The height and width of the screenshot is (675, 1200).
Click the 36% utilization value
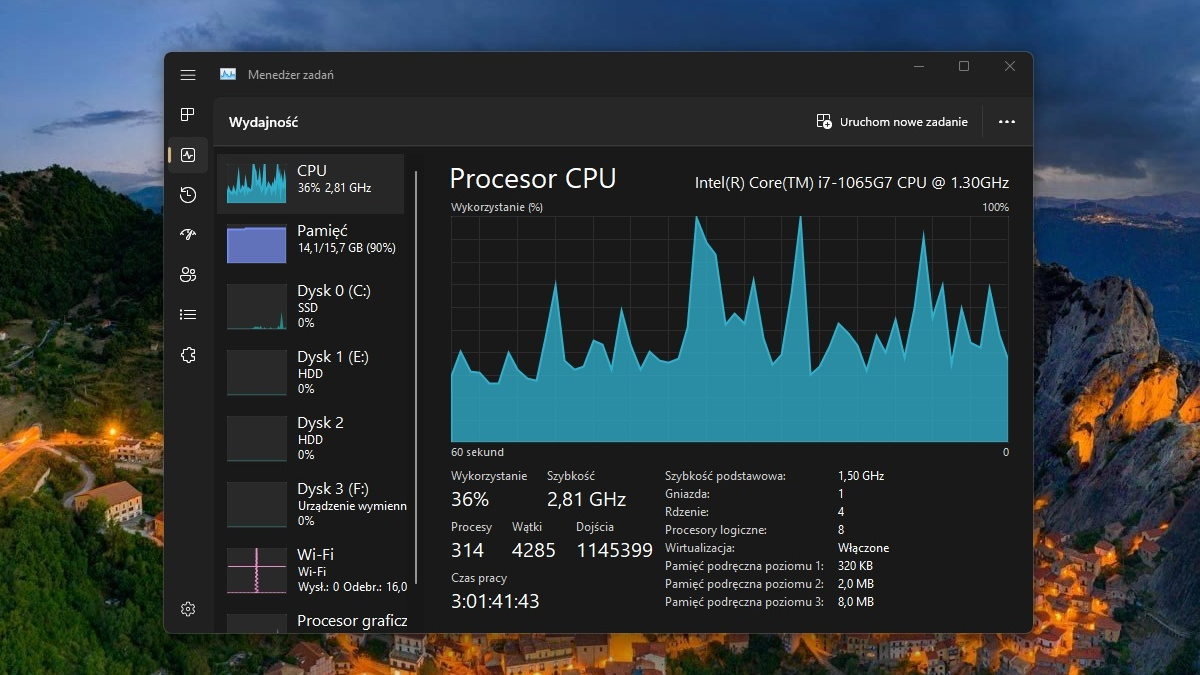click(x=470, y=499)
